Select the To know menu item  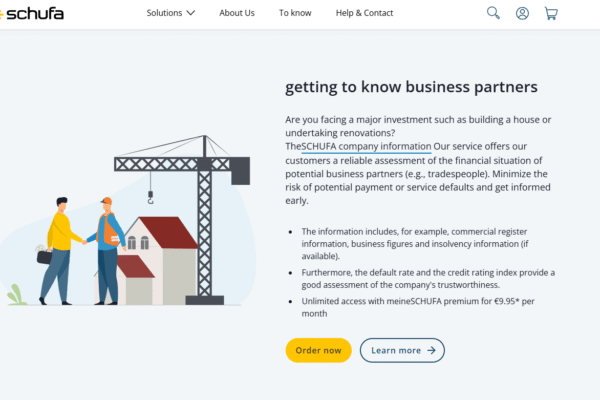[295, 13]
